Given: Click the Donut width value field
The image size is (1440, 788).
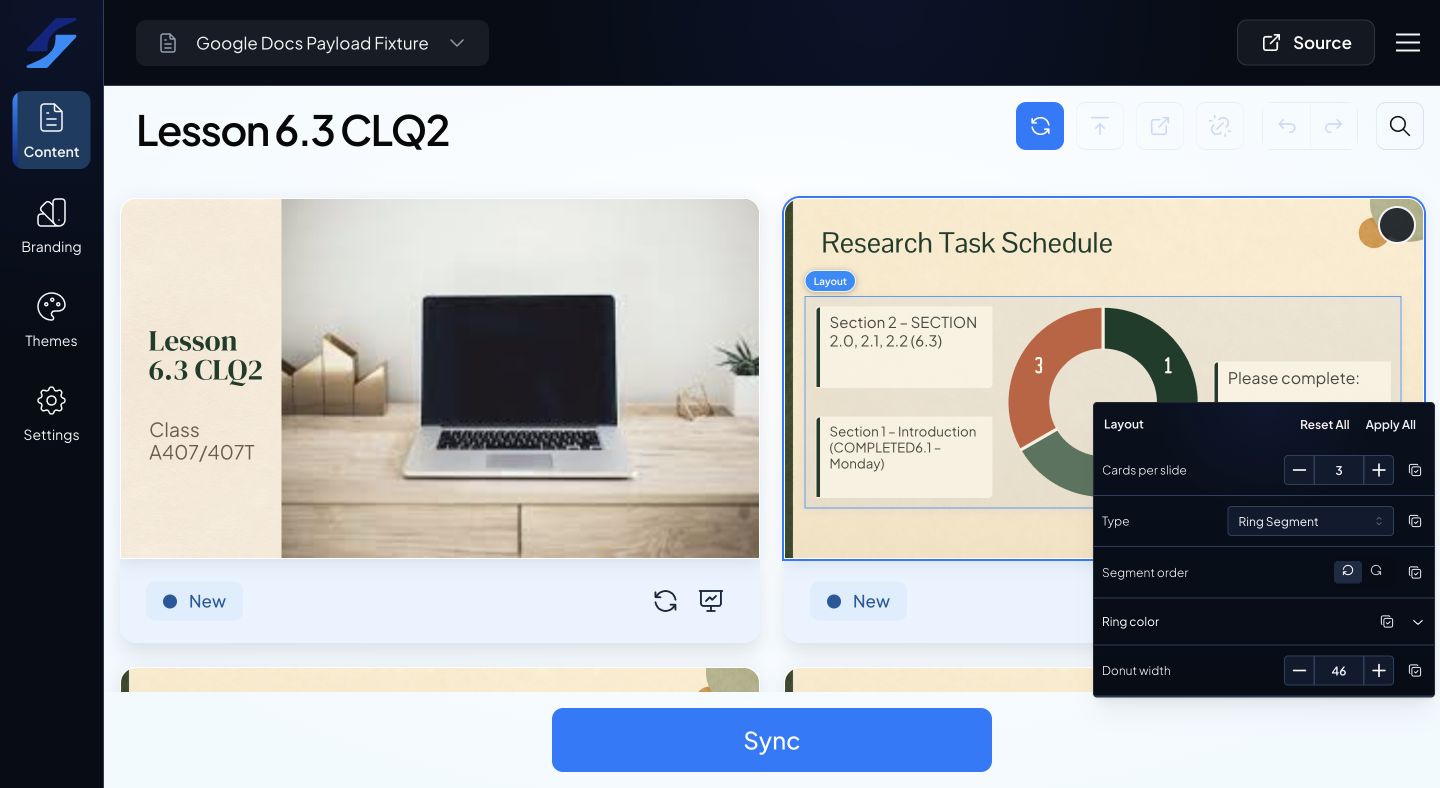Looking at the screenshot, I should tap(1339, 671).
